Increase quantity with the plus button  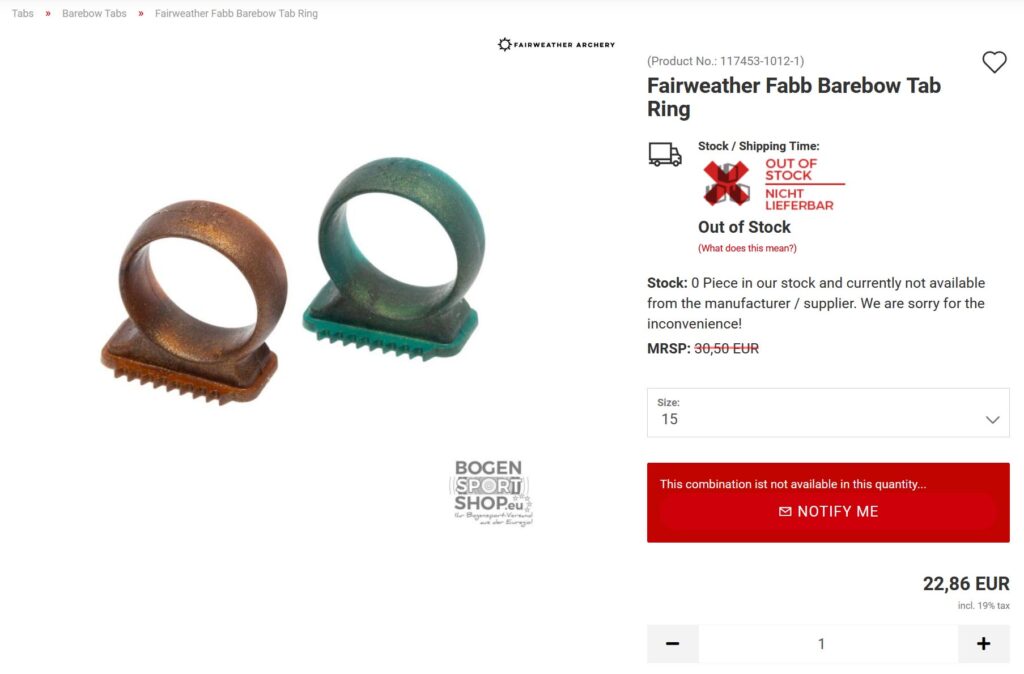(x=984, y=644)
